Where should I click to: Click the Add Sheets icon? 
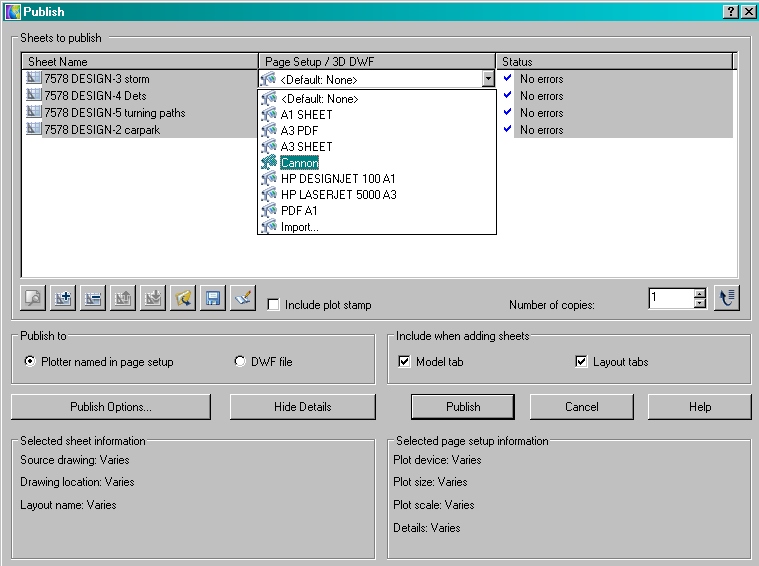[64, 298]
